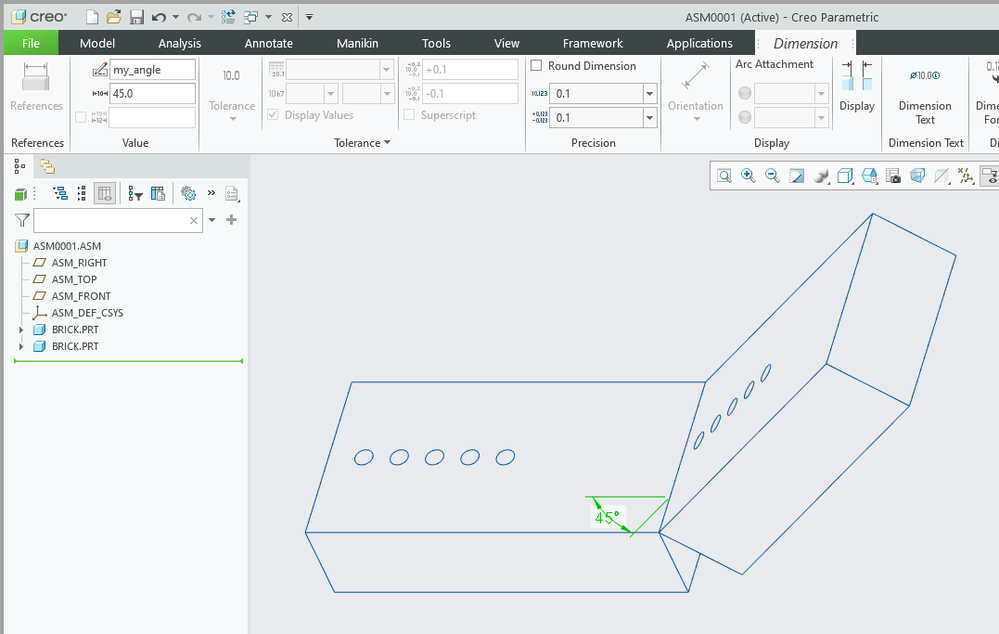Click the model tree filter funnel icon

pos(22,220)
